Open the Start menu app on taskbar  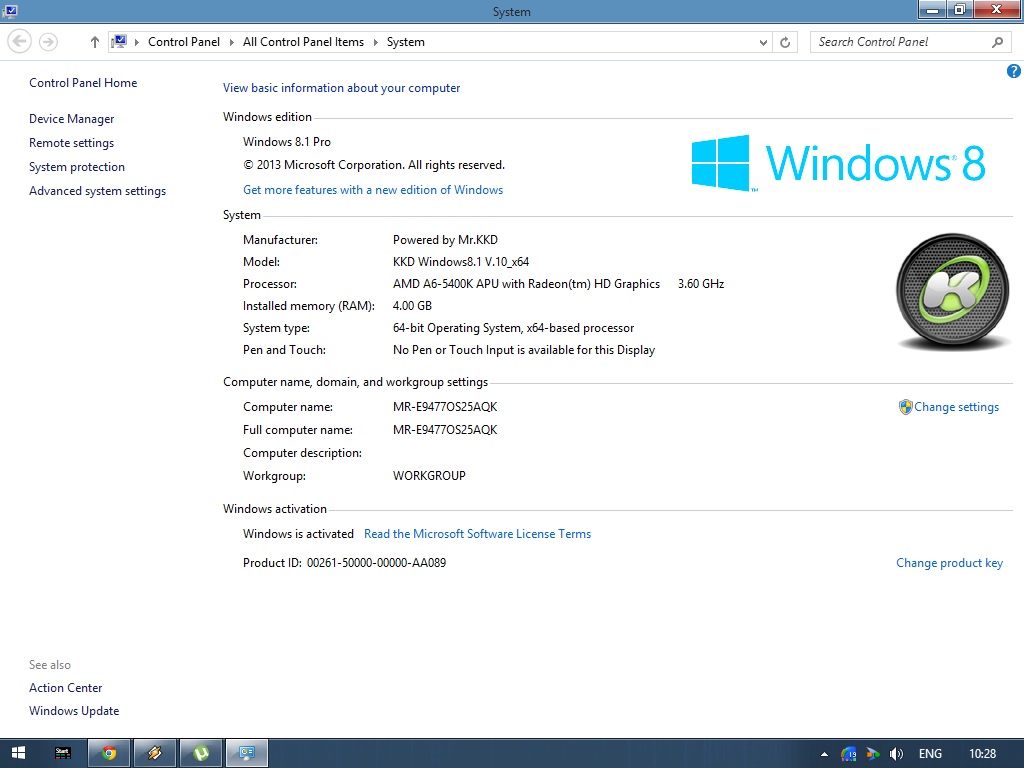(x=63, y=753)
